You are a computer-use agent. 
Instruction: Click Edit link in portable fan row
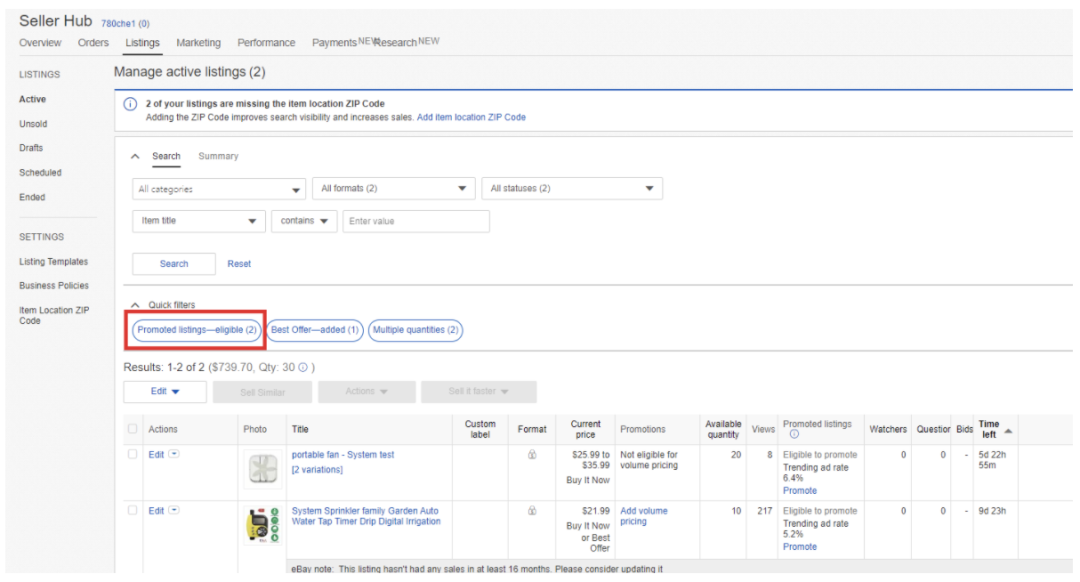tap(156, 455)
